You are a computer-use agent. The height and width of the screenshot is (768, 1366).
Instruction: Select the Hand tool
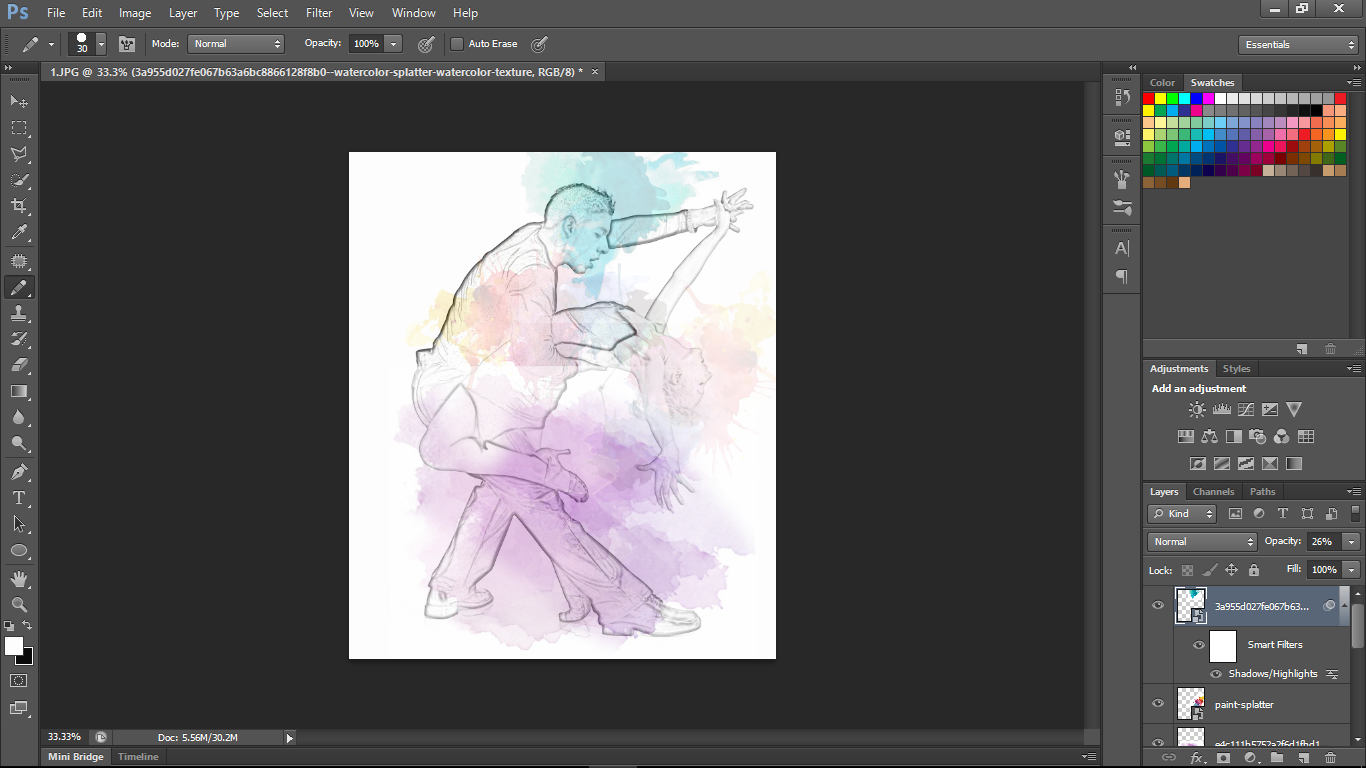click(x=19, y=579)
